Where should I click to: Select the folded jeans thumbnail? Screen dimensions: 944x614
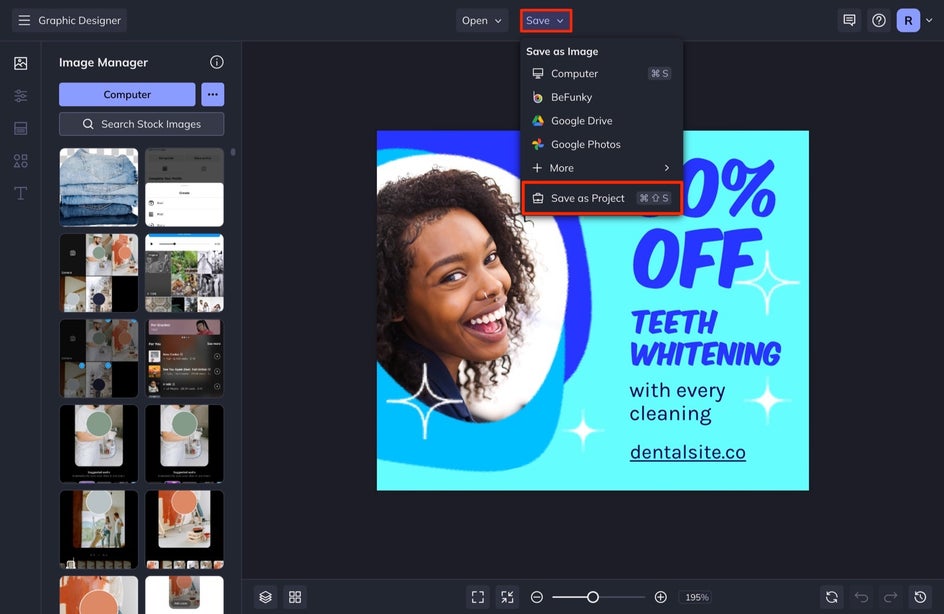(x=99, y=187)
